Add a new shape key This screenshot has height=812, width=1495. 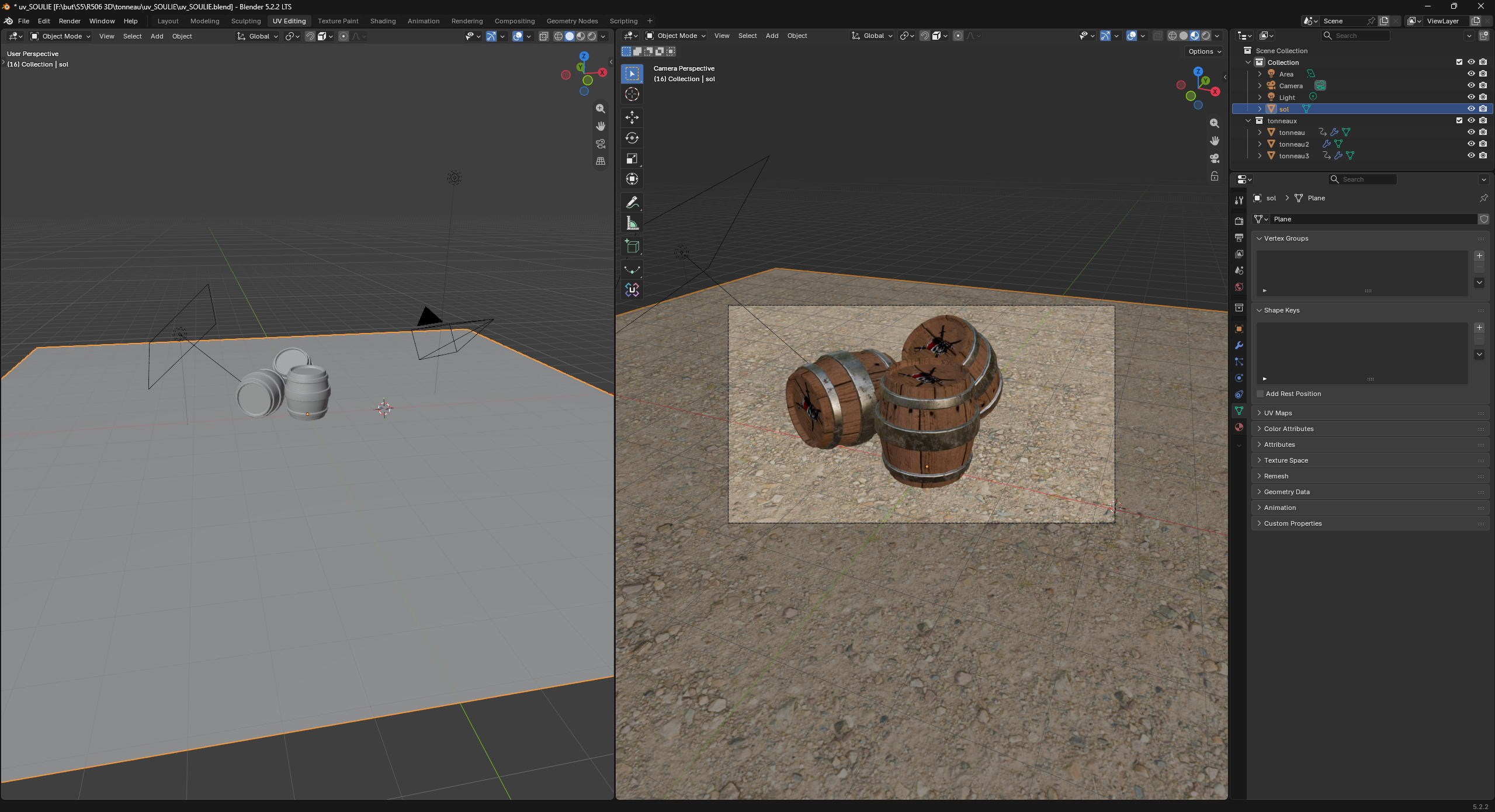tap(1479, 328)
